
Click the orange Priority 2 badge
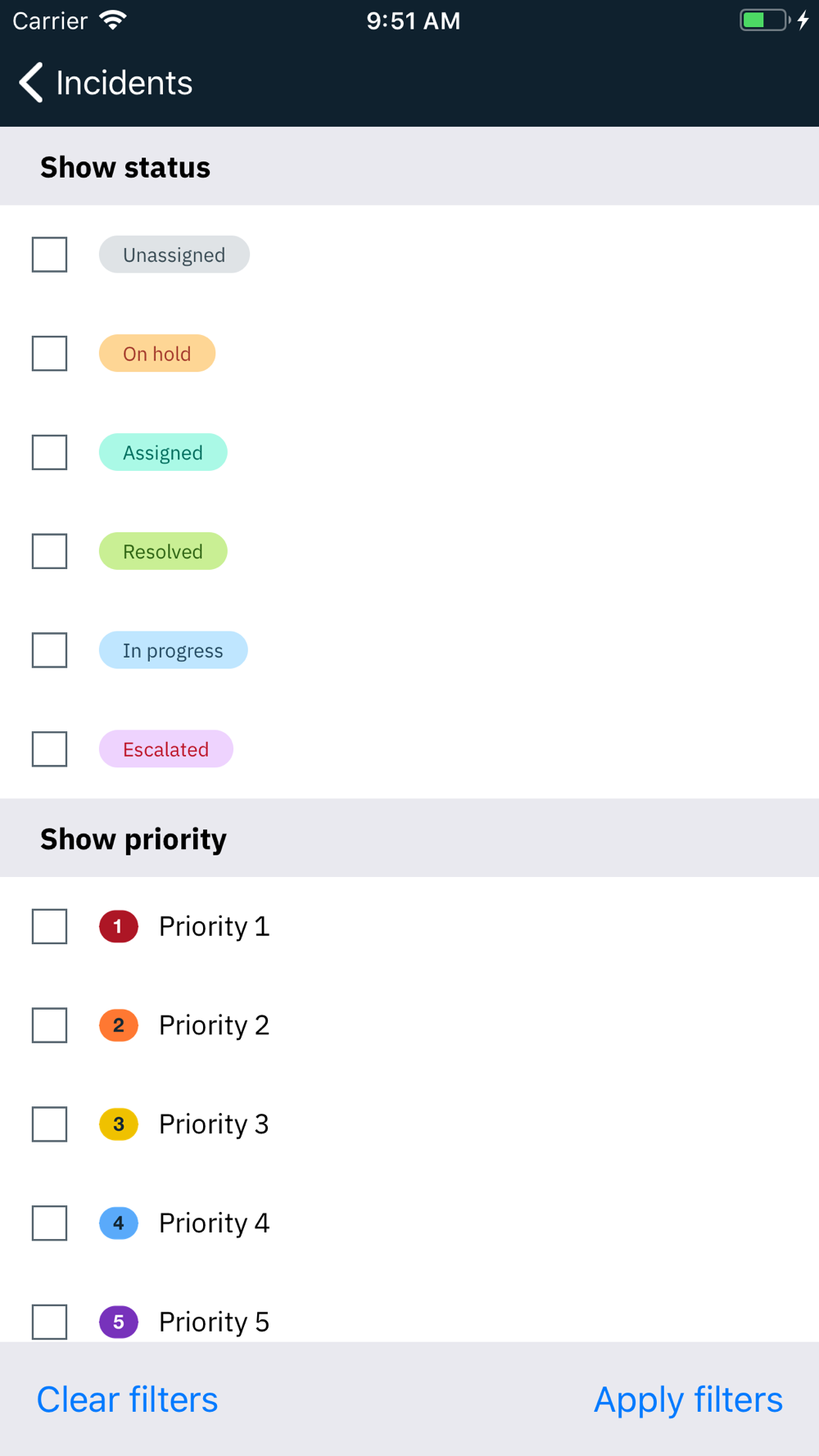click(x=119, y=1025)
